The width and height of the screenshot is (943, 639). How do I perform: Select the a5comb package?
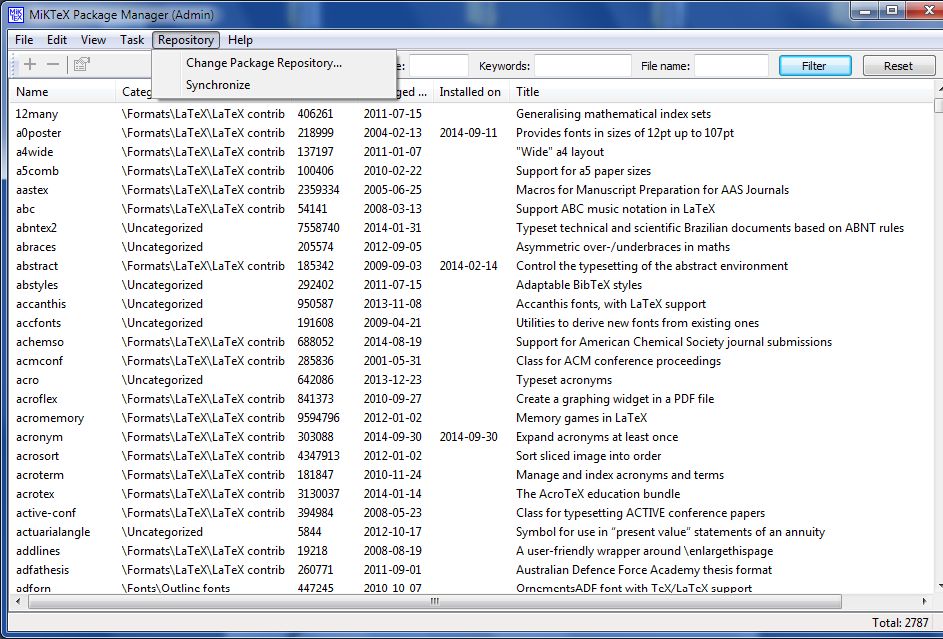click(x=37, y=171)
